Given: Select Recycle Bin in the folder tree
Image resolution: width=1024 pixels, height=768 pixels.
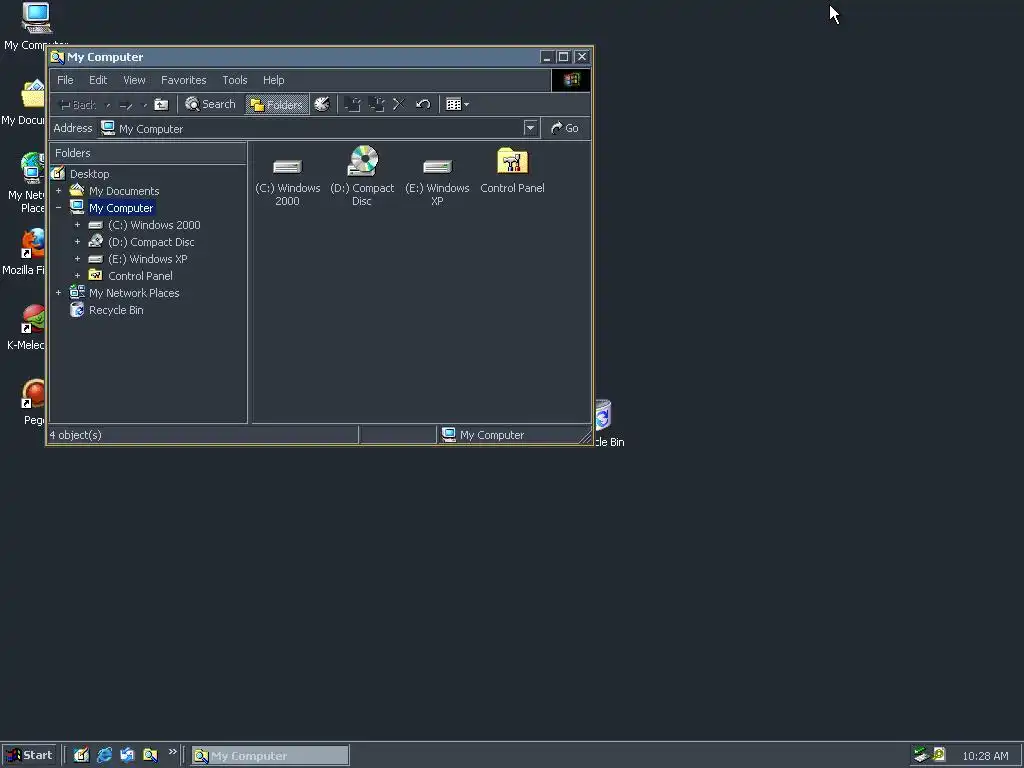Looking at the screenshot, I should tap(116, 310).
